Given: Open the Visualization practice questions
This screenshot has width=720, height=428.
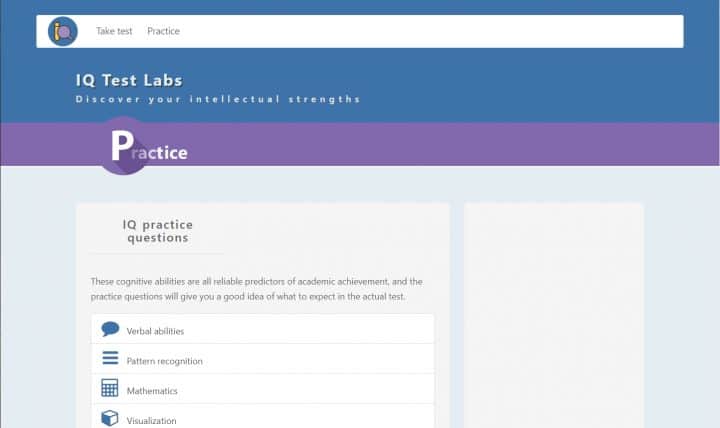Looking at the screenshot, I should (151, 421).
